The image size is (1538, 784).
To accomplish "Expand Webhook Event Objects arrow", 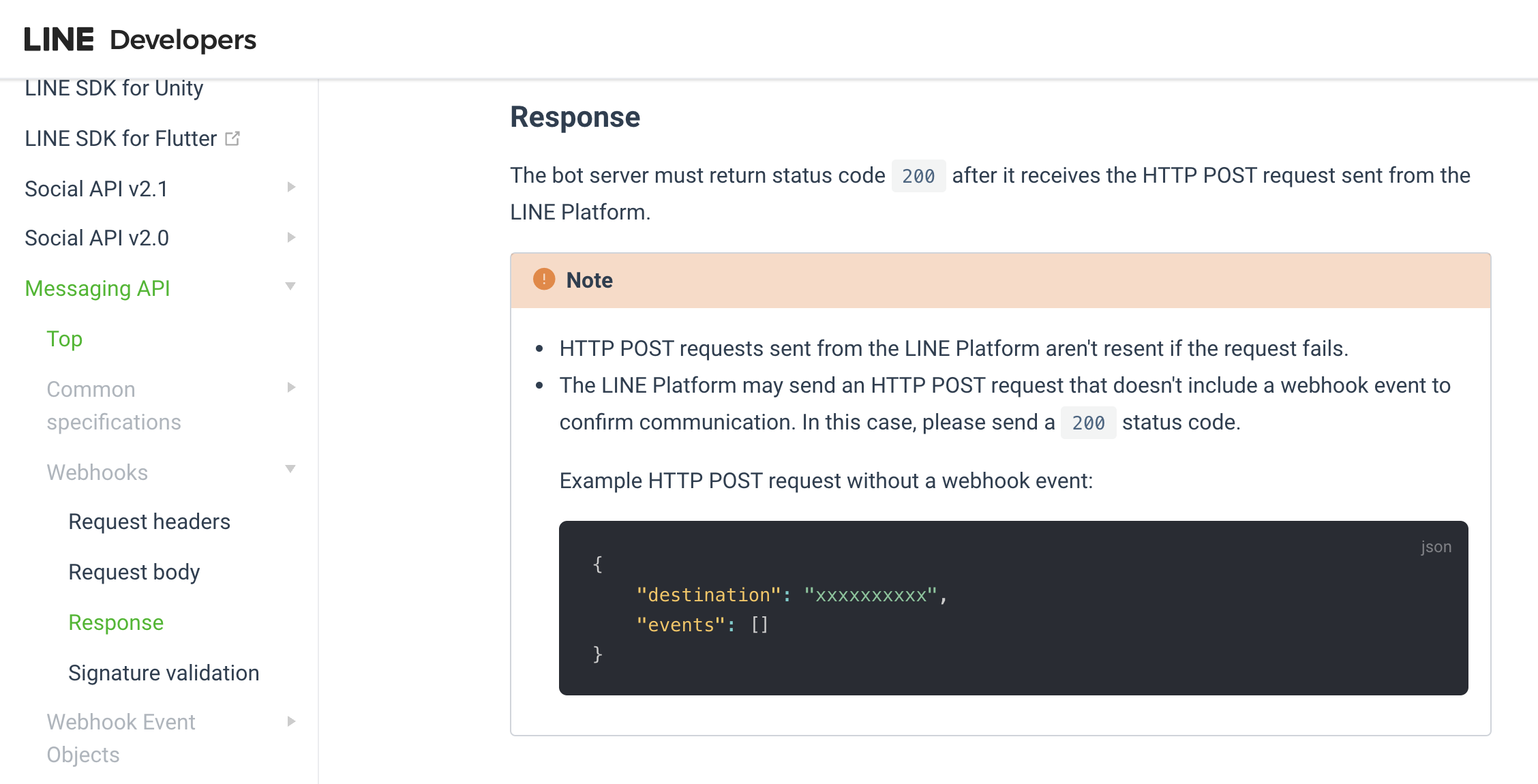I will 291,721.
